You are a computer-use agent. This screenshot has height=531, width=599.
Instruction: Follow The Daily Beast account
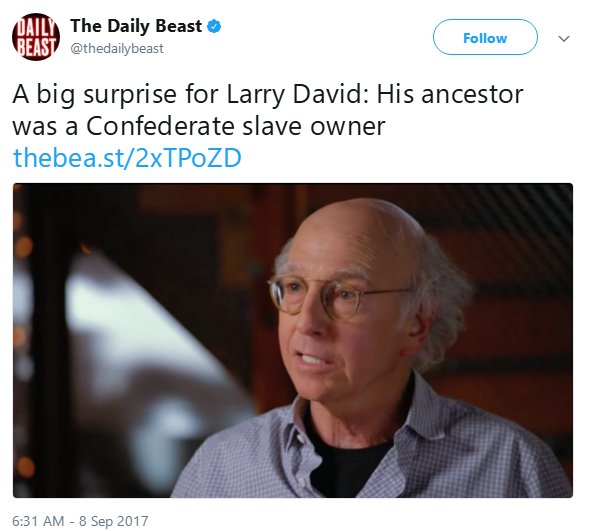tap(485, 37)
